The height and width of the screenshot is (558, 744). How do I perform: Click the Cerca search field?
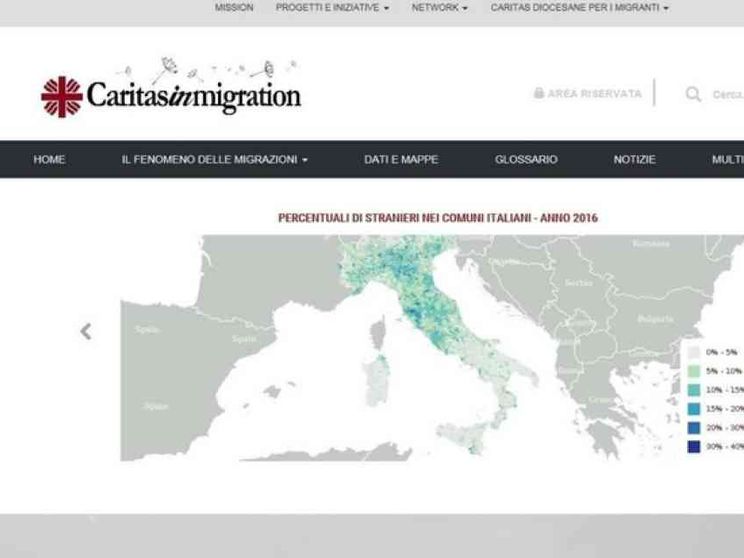[728, 94]
